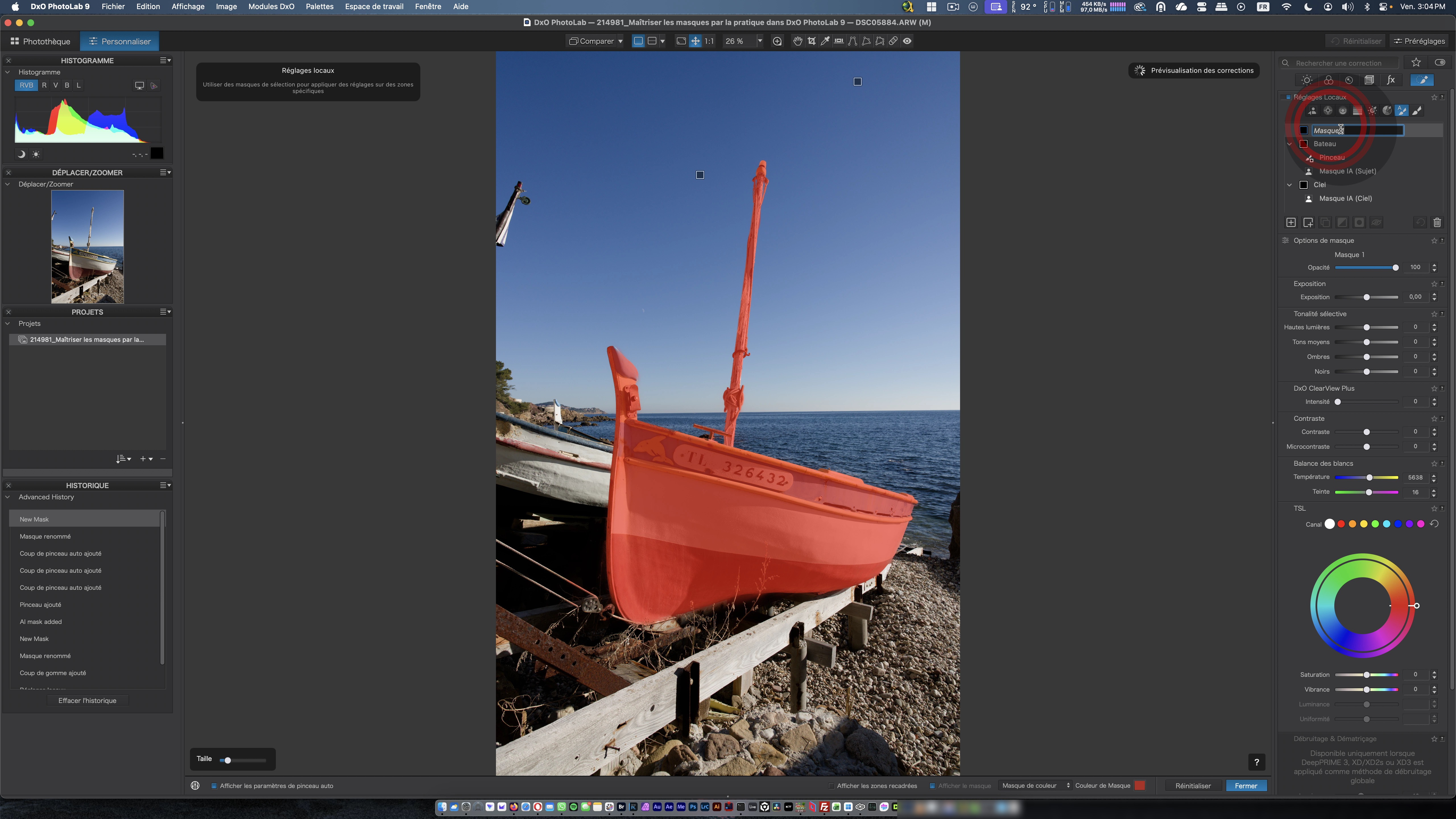Choose the graduated filter mask tool

pos(1357,111)
